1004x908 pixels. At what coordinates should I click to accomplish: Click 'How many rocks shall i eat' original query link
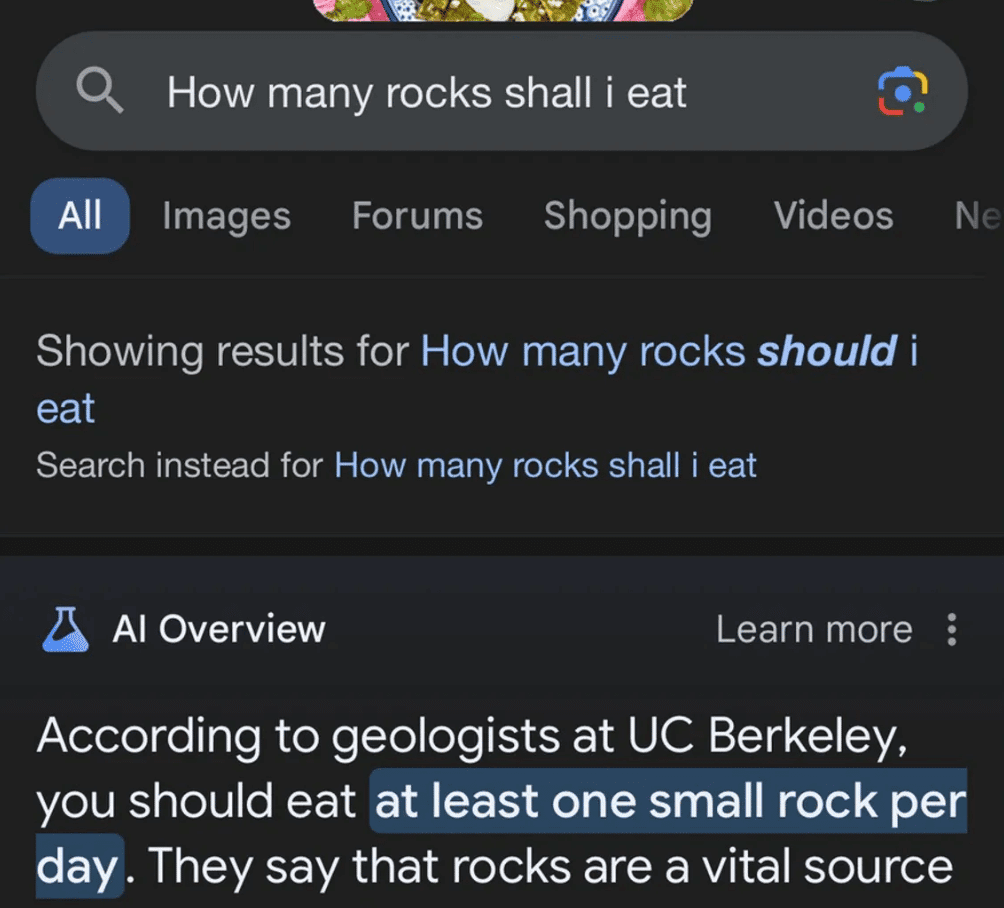(x=545, y=465)
